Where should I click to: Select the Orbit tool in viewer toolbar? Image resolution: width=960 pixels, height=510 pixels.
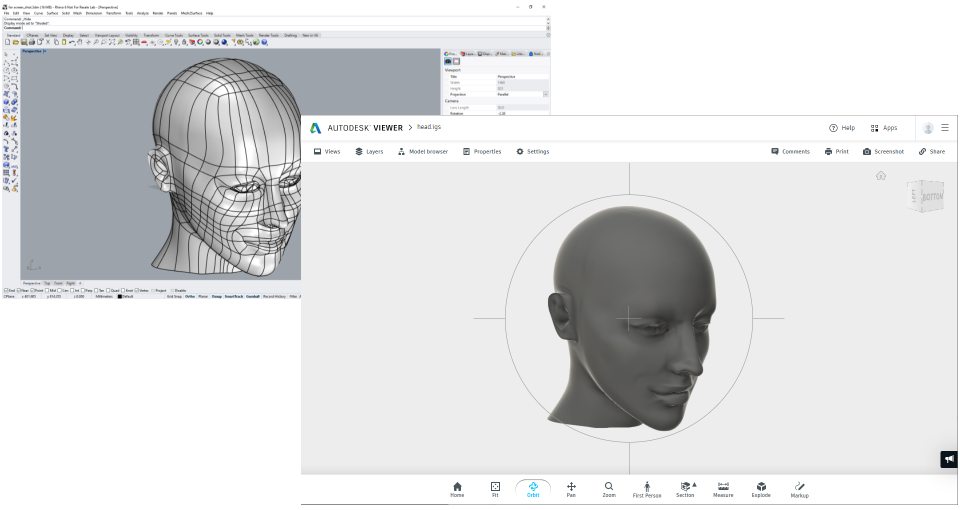pos(533,488)
